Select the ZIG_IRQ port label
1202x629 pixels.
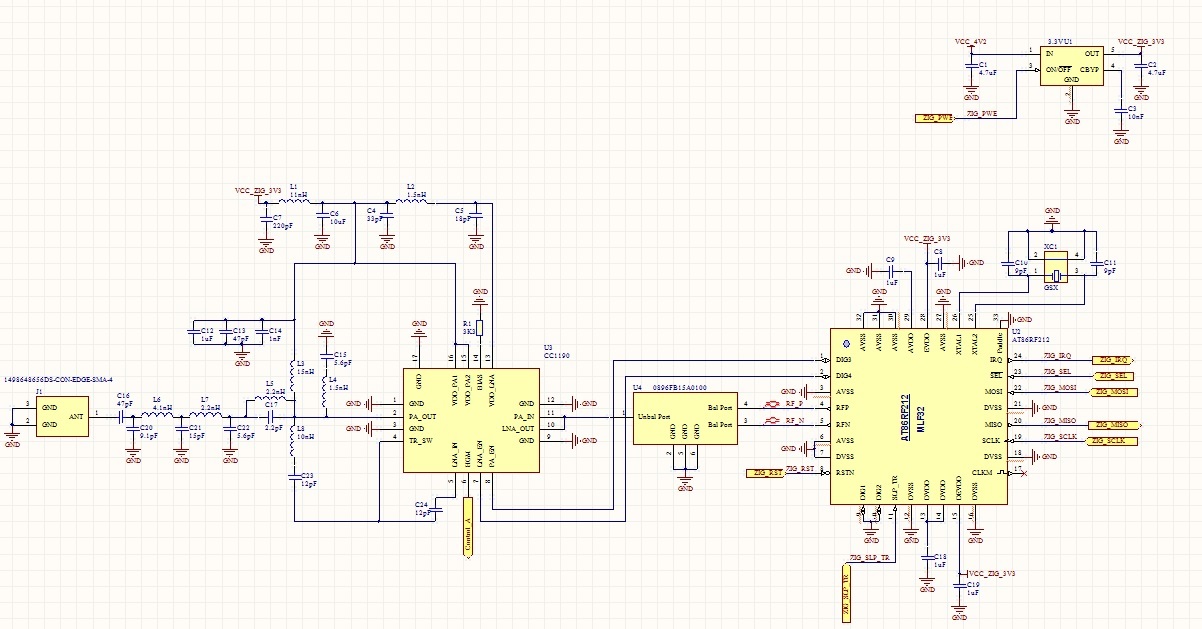point(1113,359)
